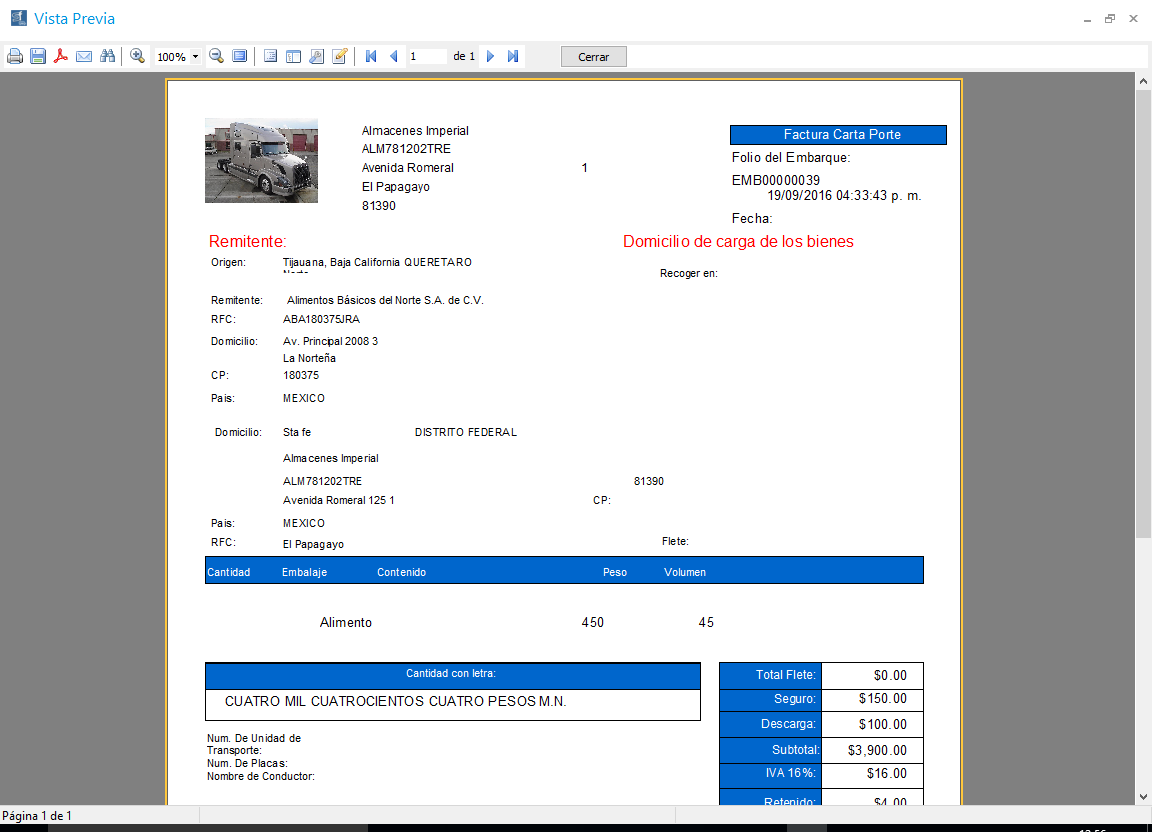Zoom out with the magnifier minus icon
Viewport: 1152px width, 832px height.
(x=215, y=57)
